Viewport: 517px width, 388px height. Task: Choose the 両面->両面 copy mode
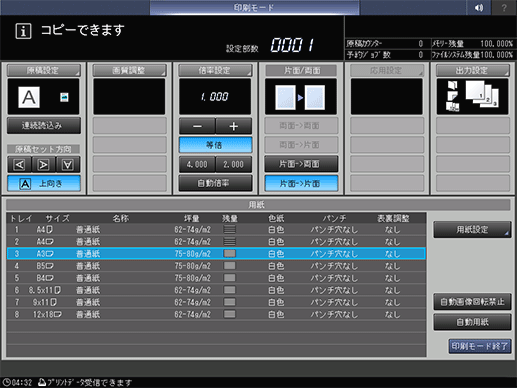pyautogui.click(x=301, y=126)
